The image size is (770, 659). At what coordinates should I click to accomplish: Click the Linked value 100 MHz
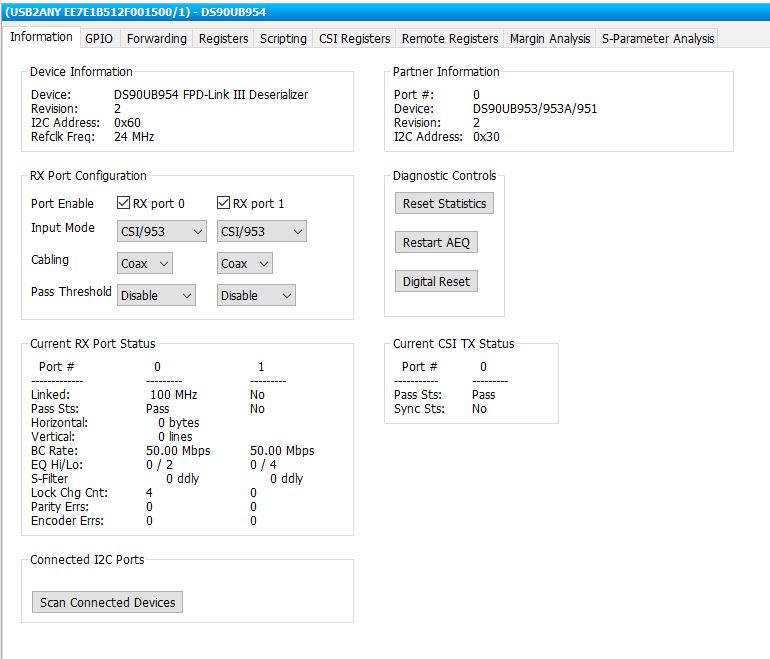(x=173, y=395)
